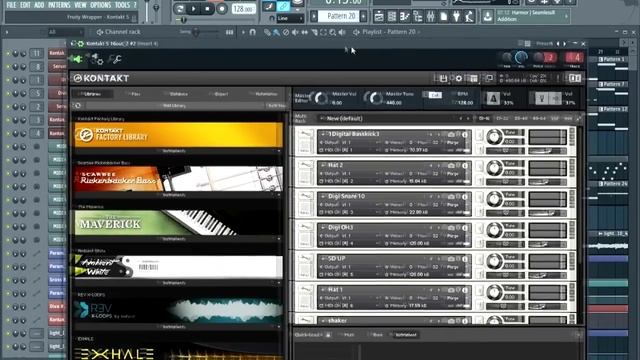Expand the 1Digital Basskick1 instrument arrow
Viewport: 640px width, 360px height.
[323, 134]
